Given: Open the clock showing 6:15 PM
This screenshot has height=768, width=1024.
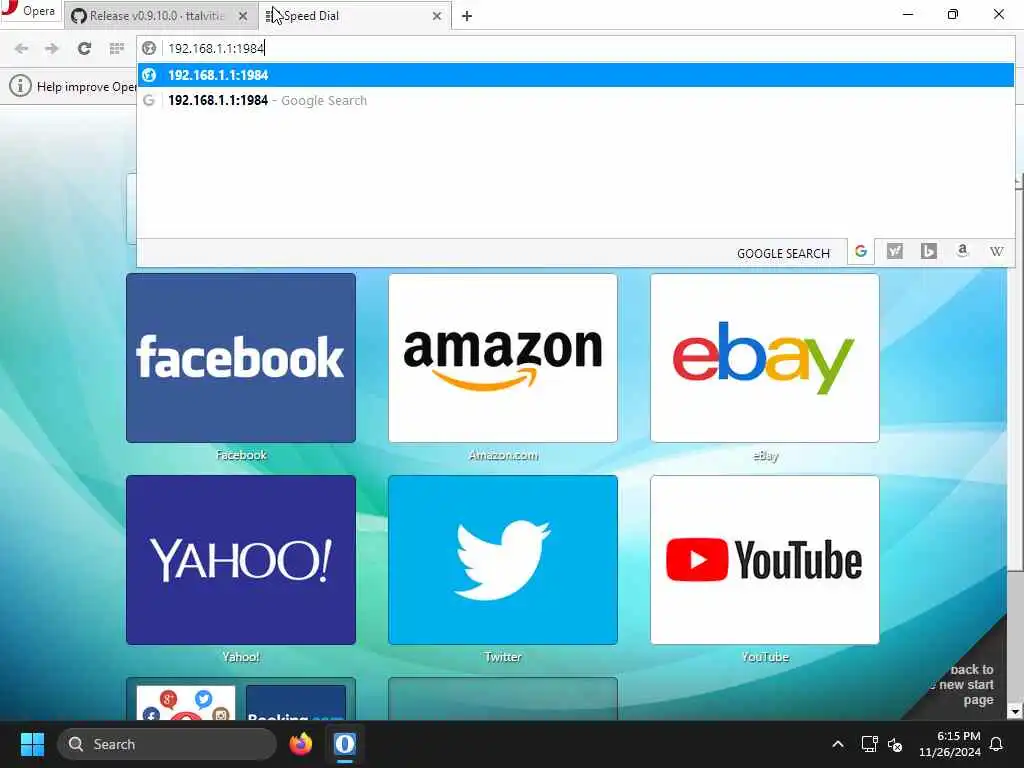Looking at the screenshot, I should pos(950,744).
